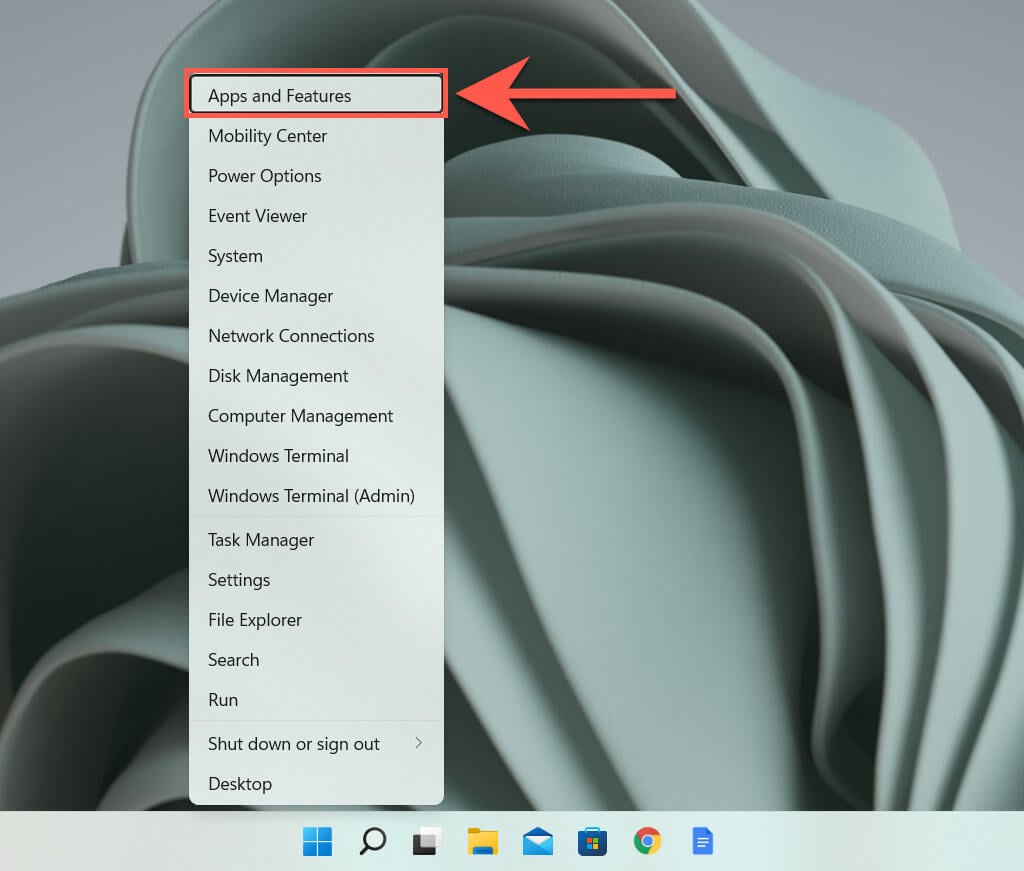This screenshot has width=1024, height=871.
Task: Launch File Explorer folder icon in taskbar
Action: click(483, 842)
